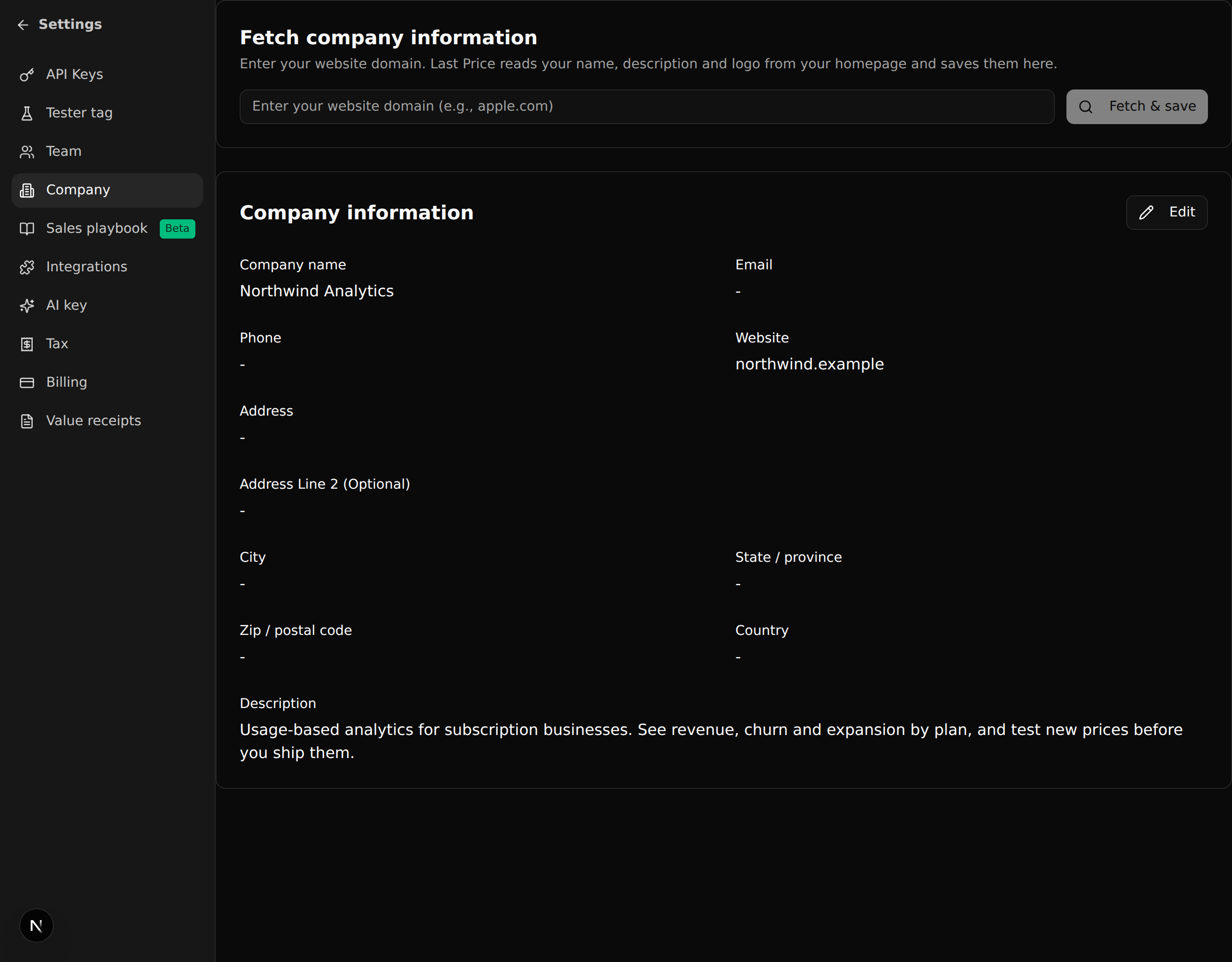Viewport: 1232px width, 962px height.
Task: Click the Zip / postal code label
Action: 295,631
